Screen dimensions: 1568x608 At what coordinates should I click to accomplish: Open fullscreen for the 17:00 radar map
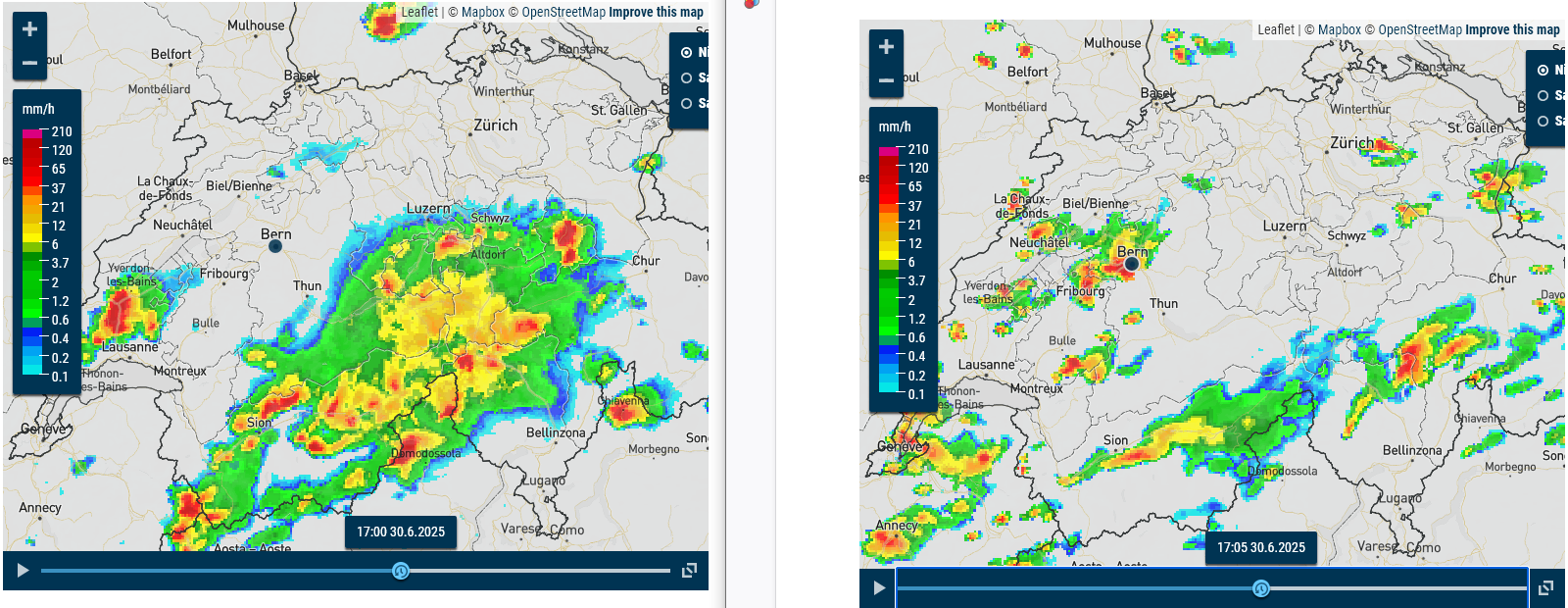pos(689,571)
